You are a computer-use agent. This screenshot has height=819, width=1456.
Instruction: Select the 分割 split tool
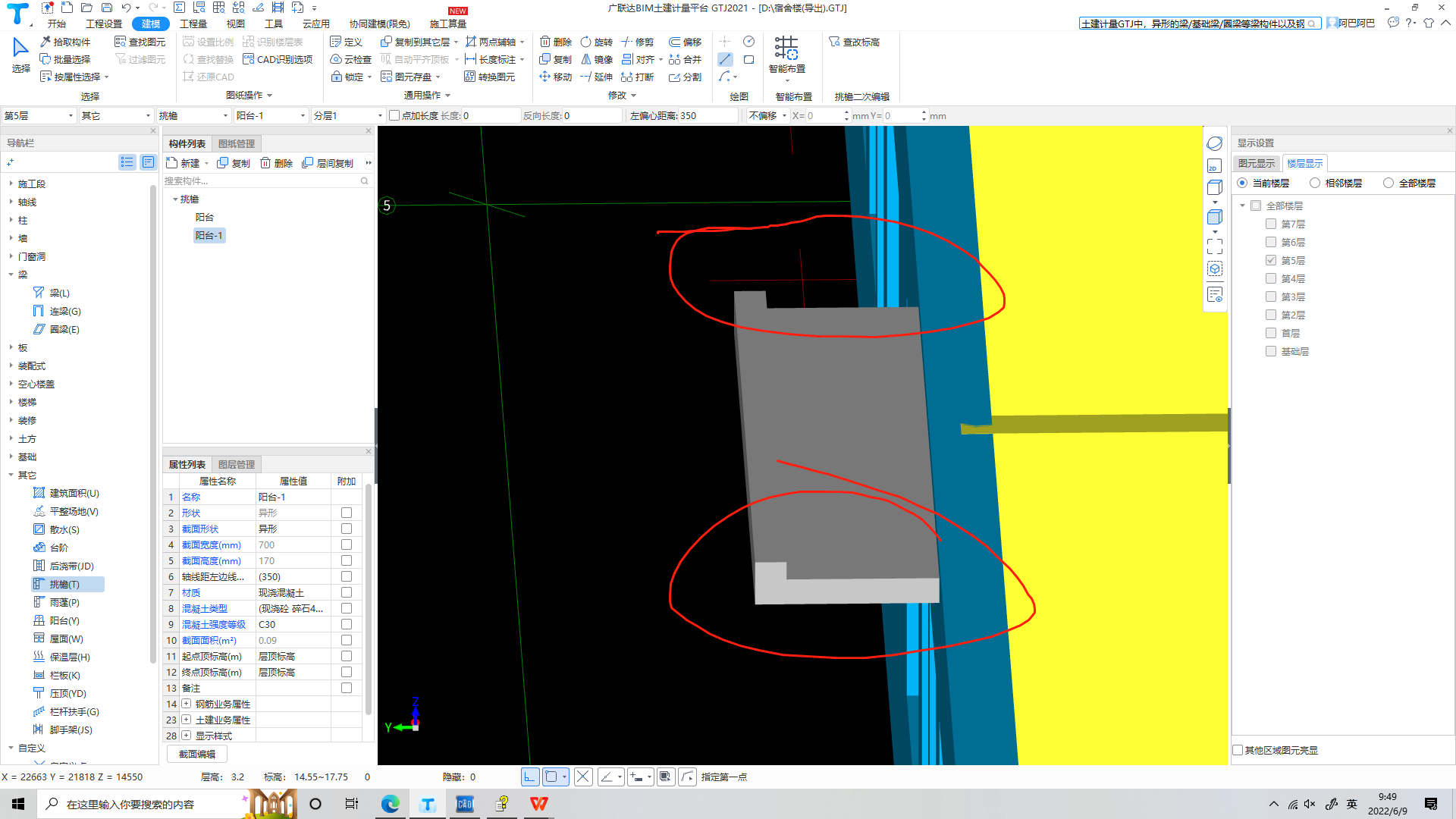685,77
